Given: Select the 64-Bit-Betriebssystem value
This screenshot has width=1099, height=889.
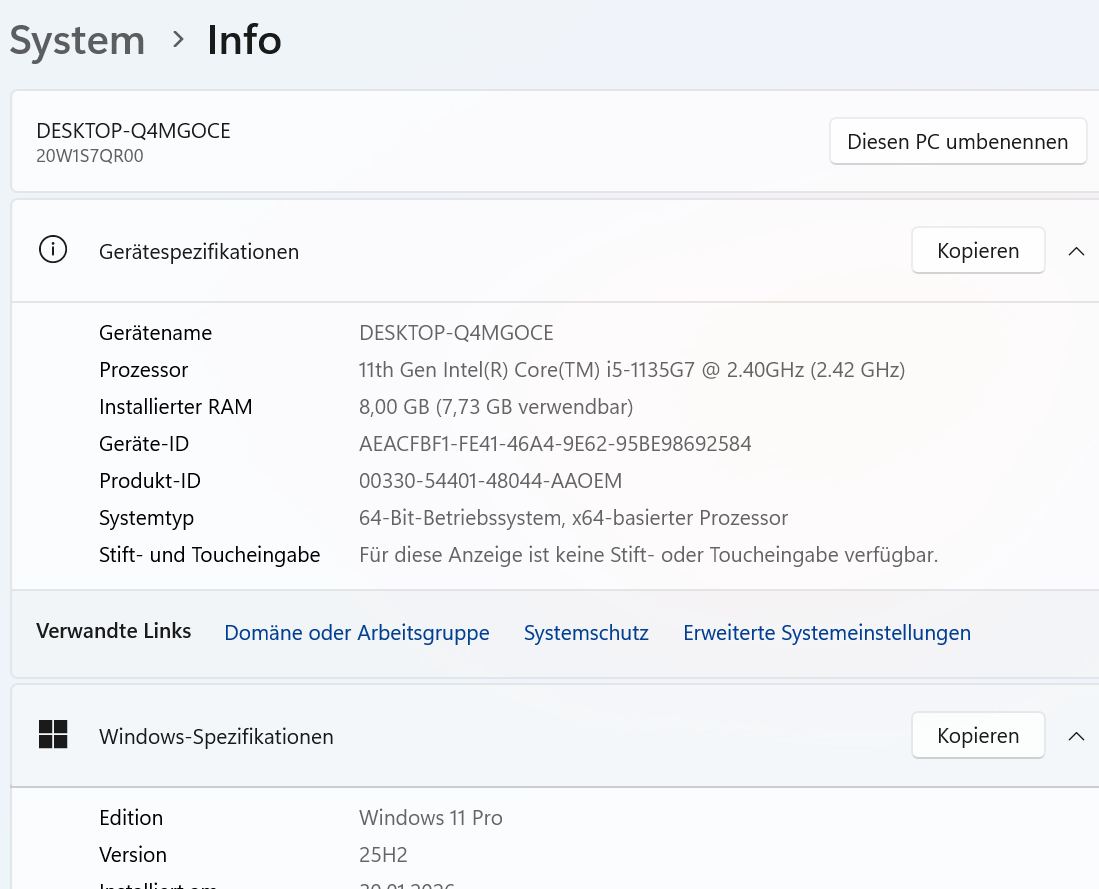Looking at the screenshot, I should 573,518.
